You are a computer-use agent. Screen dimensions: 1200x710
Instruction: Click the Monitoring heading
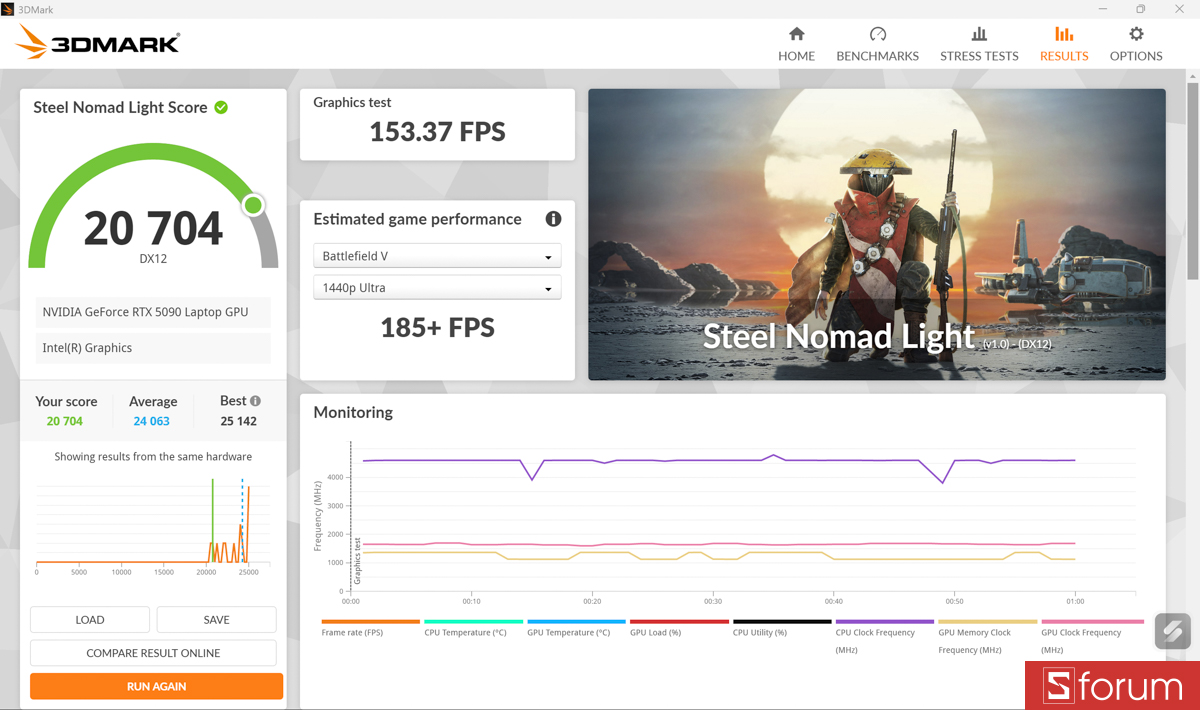[353, 412]
